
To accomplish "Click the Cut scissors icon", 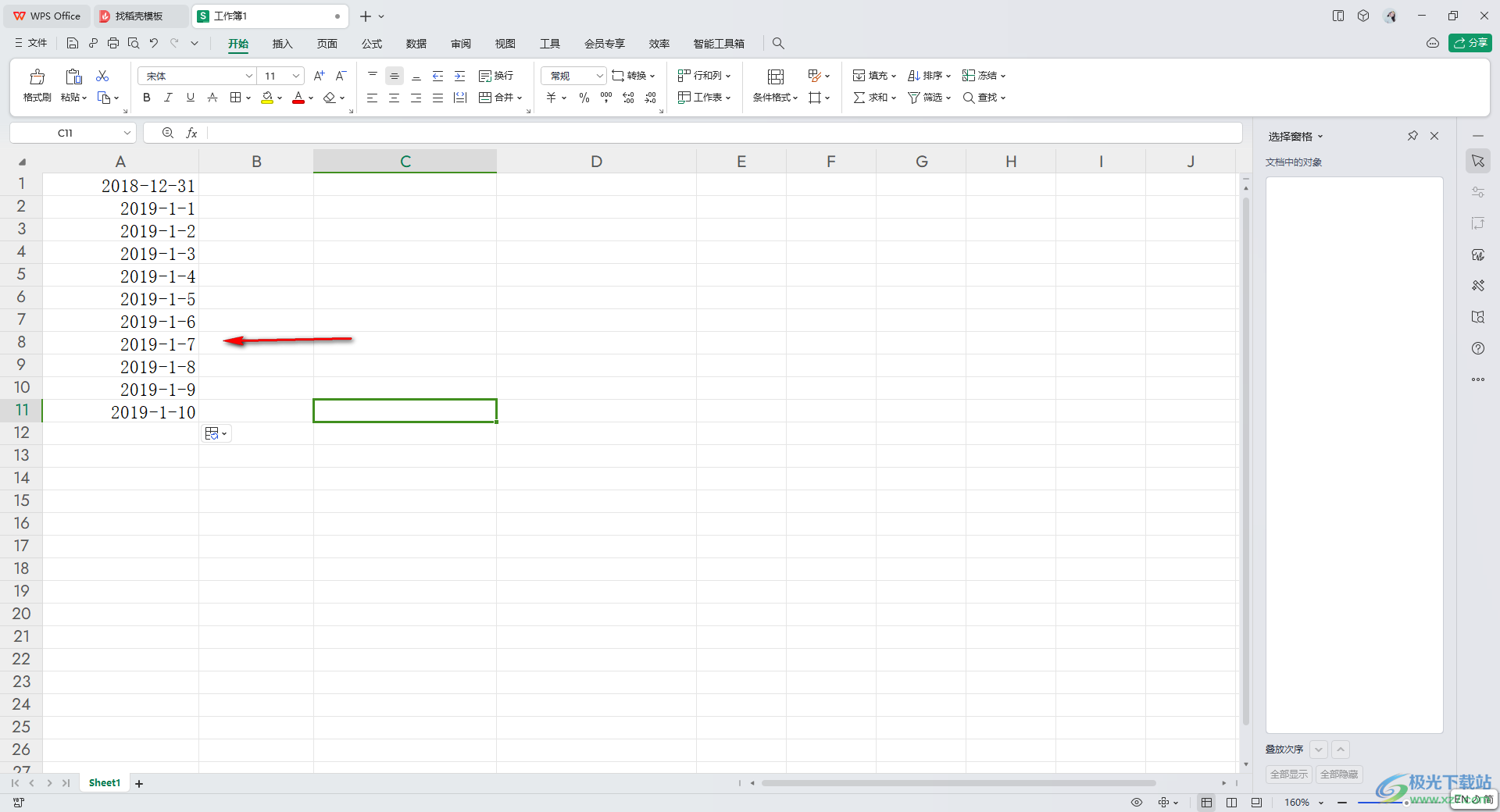I will tap(102, 76).
